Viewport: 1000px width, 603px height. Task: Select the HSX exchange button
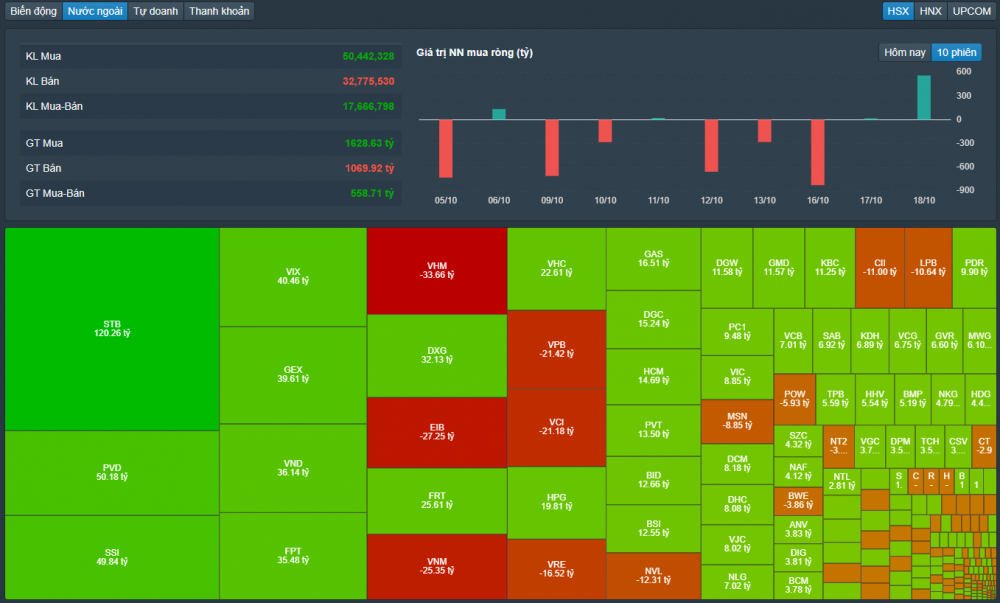click(898, 11)
